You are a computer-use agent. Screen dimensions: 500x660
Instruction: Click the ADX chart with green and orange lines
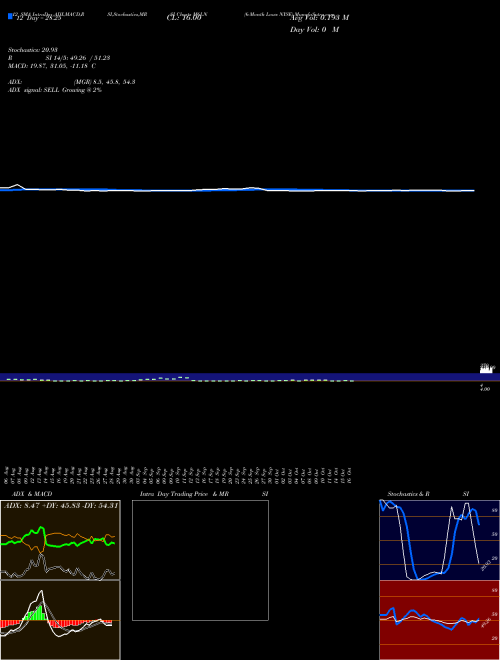coord(60,540)
